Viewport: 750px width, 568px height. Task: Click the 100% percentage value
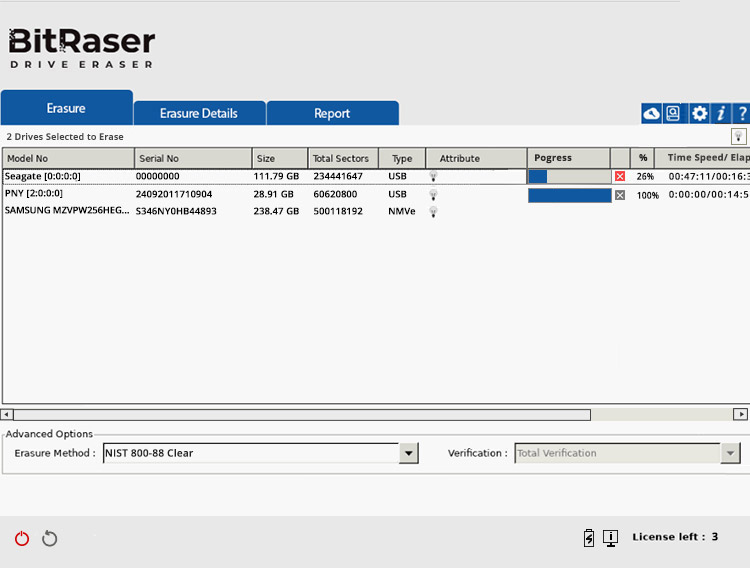pyautogui.click(x=648, y=195)
